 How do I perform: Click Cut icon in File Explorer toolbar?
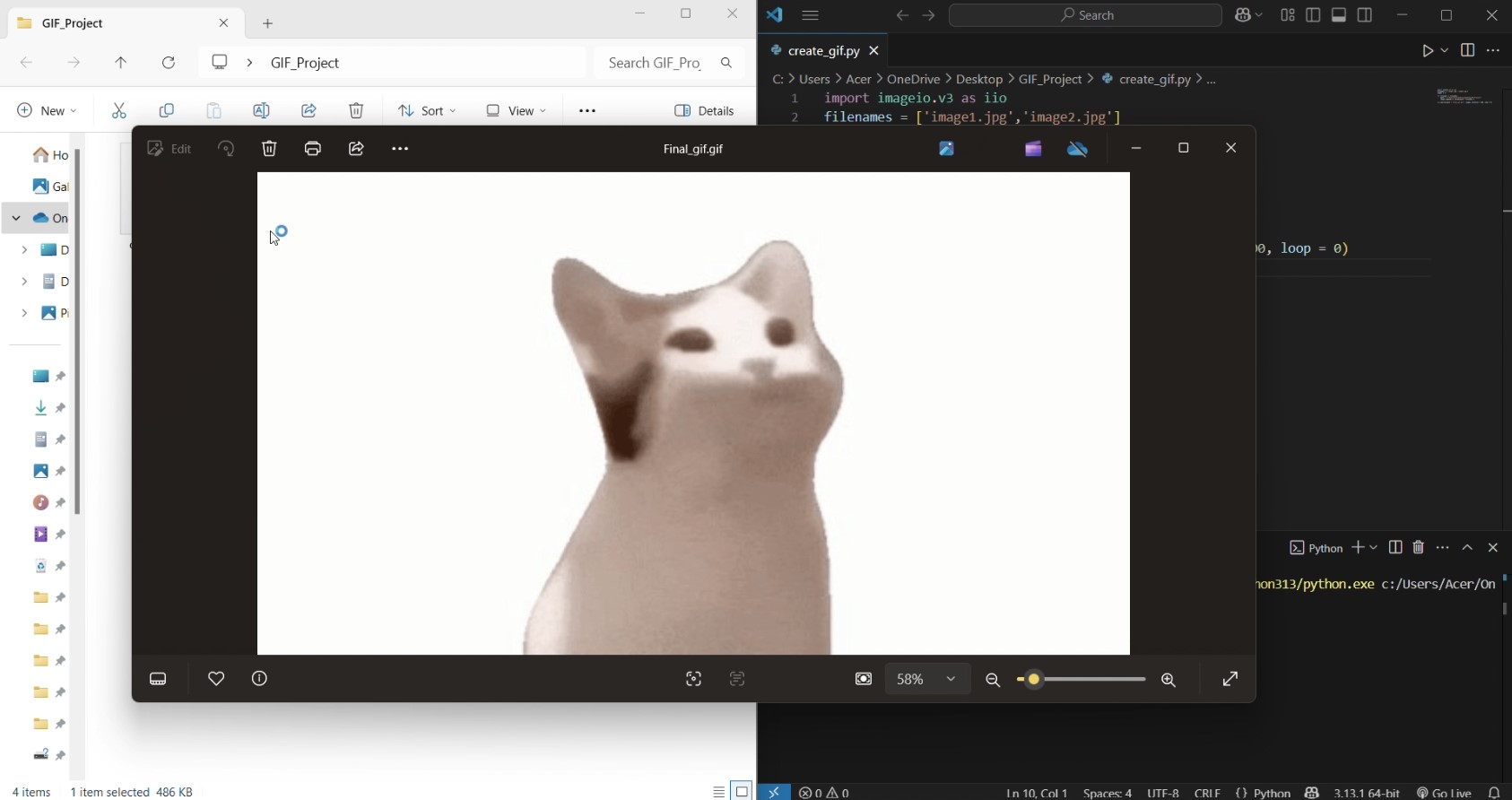pyautogui.click(x=119, y=110)
